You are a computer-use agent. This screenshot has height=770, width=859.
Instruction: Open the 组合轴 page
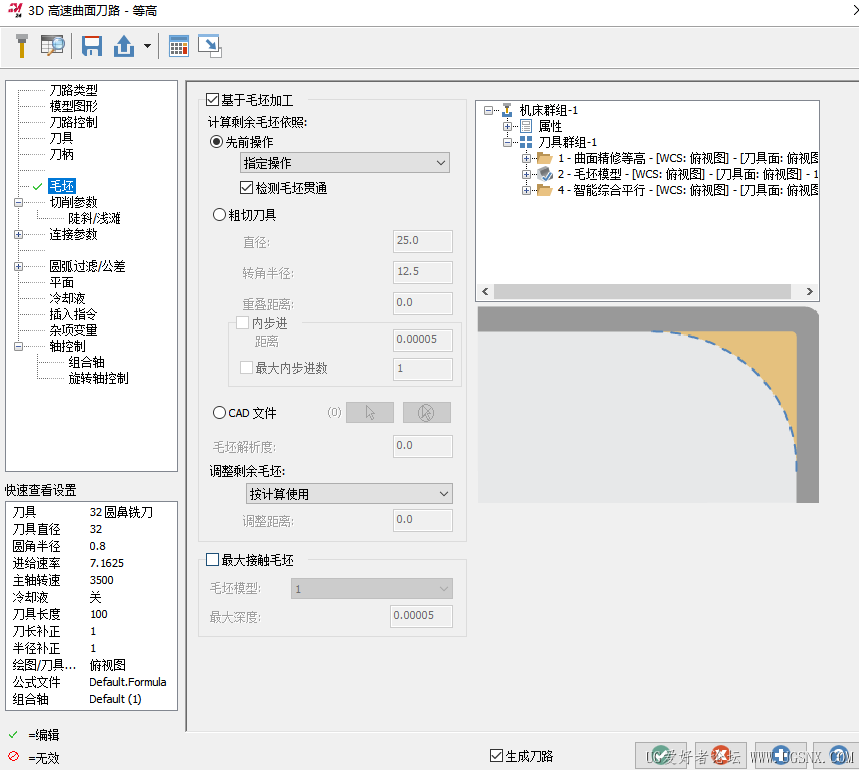coord(87,362)
